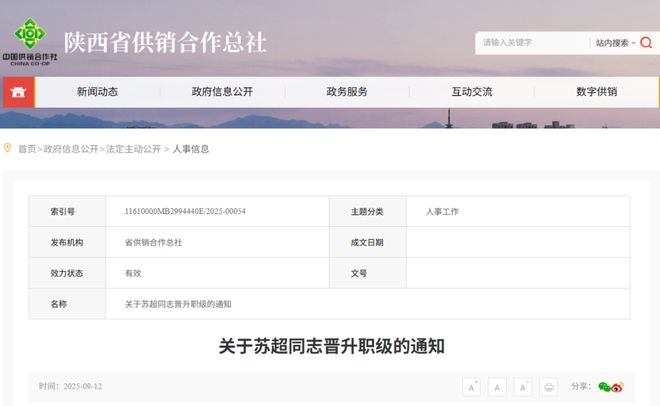Open the 数字供销 navigation item
The image size is (660, 406).
(x=597, y=92)
